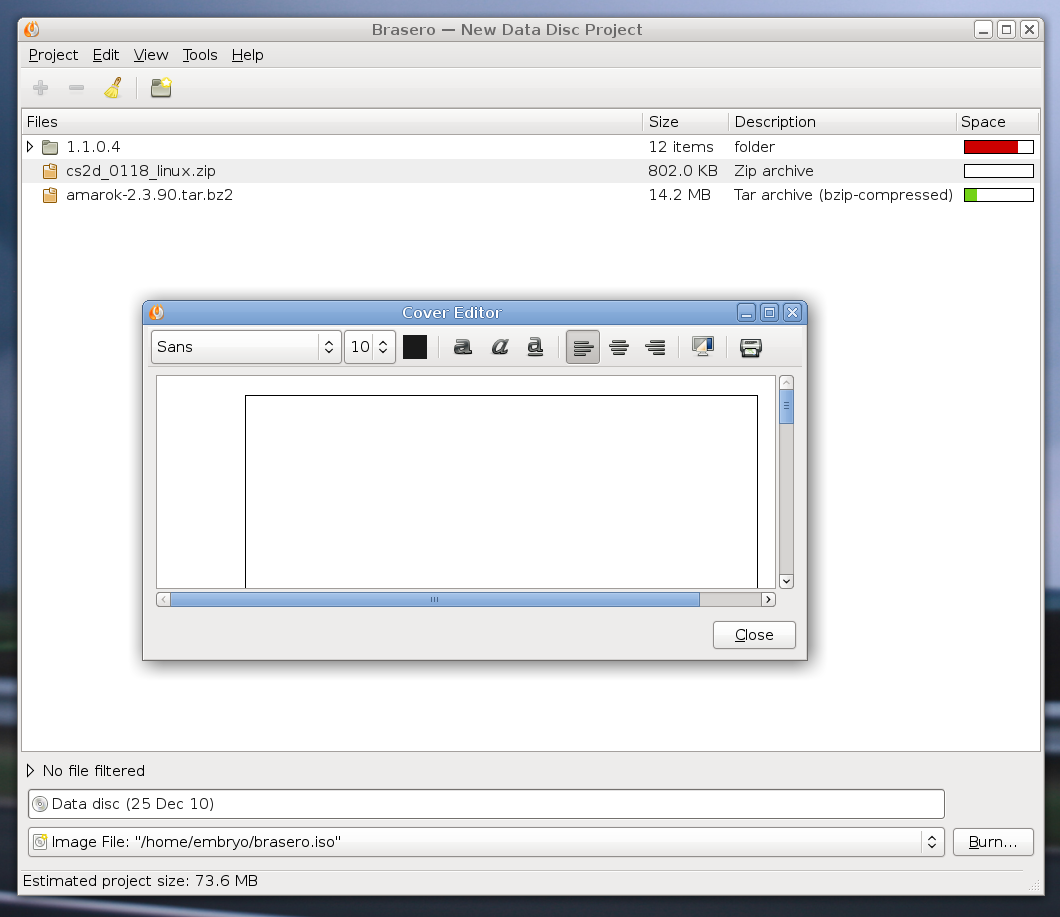Click the Data disc name input field
This screenshot has height=917, width=1060.
486,804
